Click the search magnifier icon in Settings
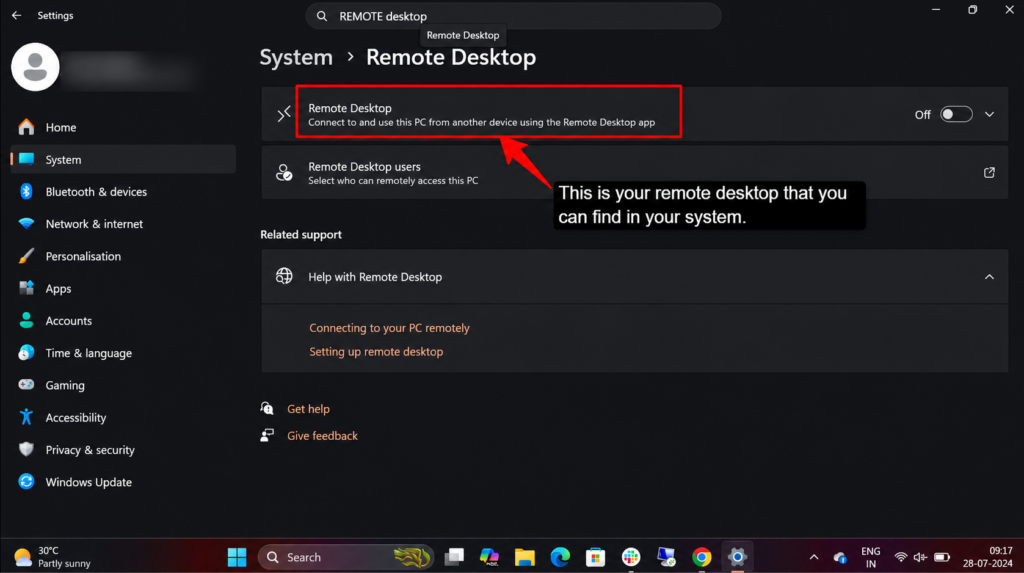Viewport: 1024px width, 573px height. click(322, 16)
